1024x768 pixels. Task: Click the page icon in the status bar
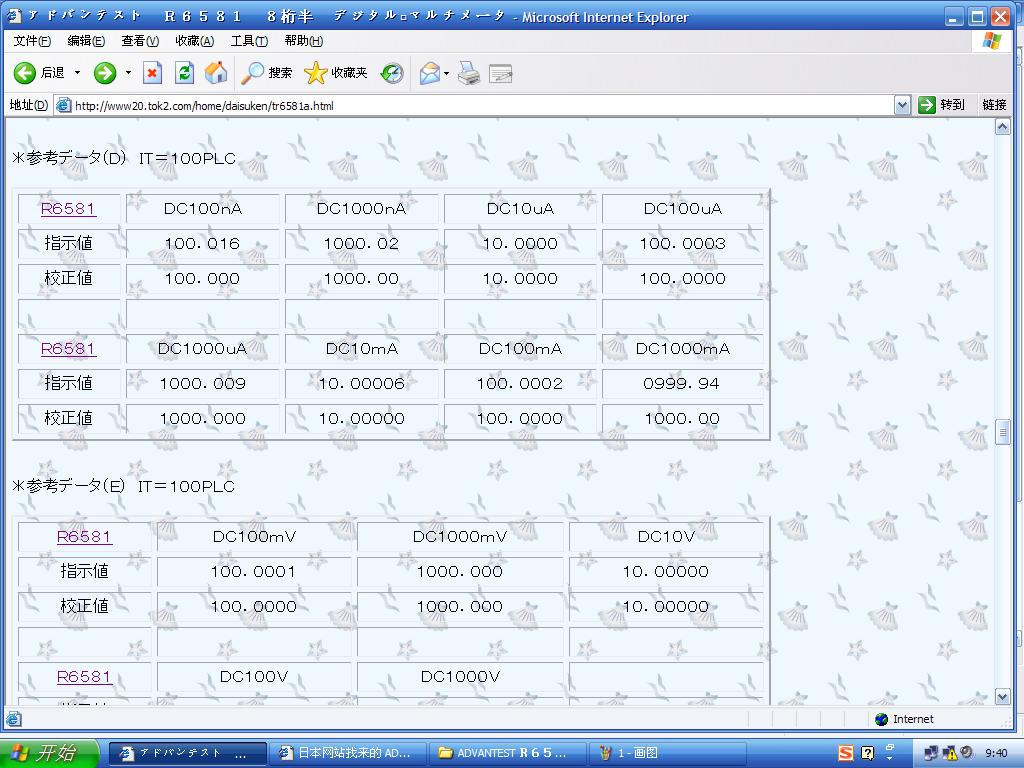tap(14, 719)
